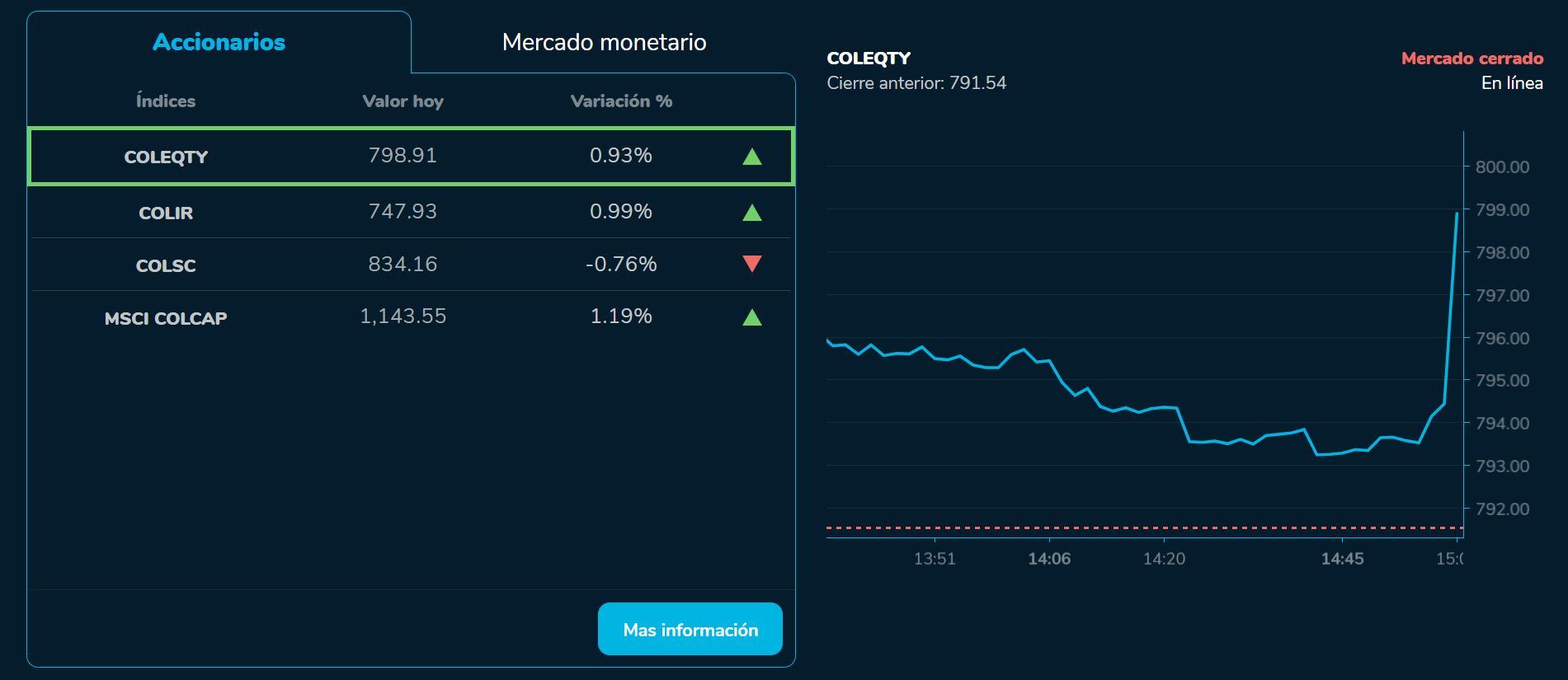Click the up arrow for MSCI COLCAP

point(751,317)
